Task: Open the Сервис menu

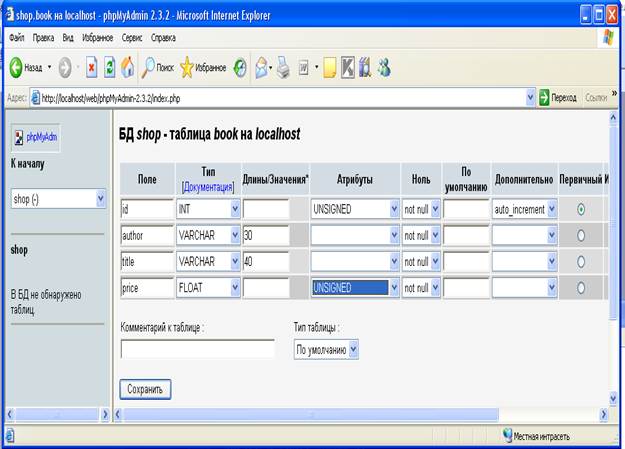Action: pyautogui.click(x=132, y=38)
